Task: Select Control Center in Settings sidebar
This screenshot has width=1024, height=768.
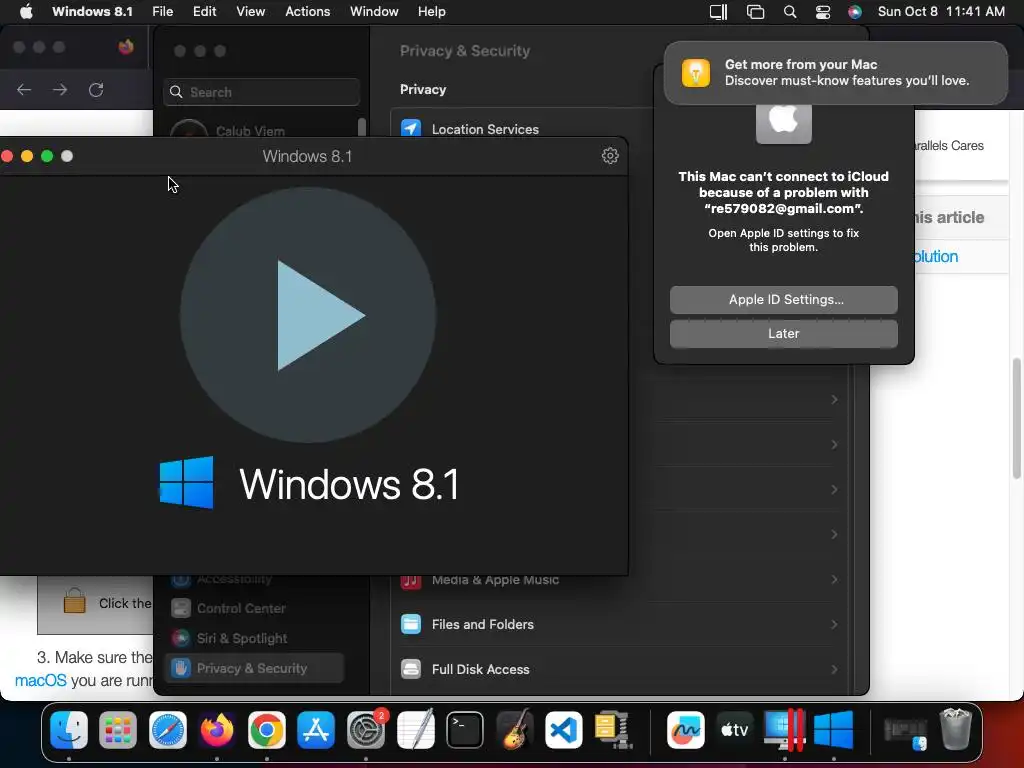Action: tap(255, 608)
